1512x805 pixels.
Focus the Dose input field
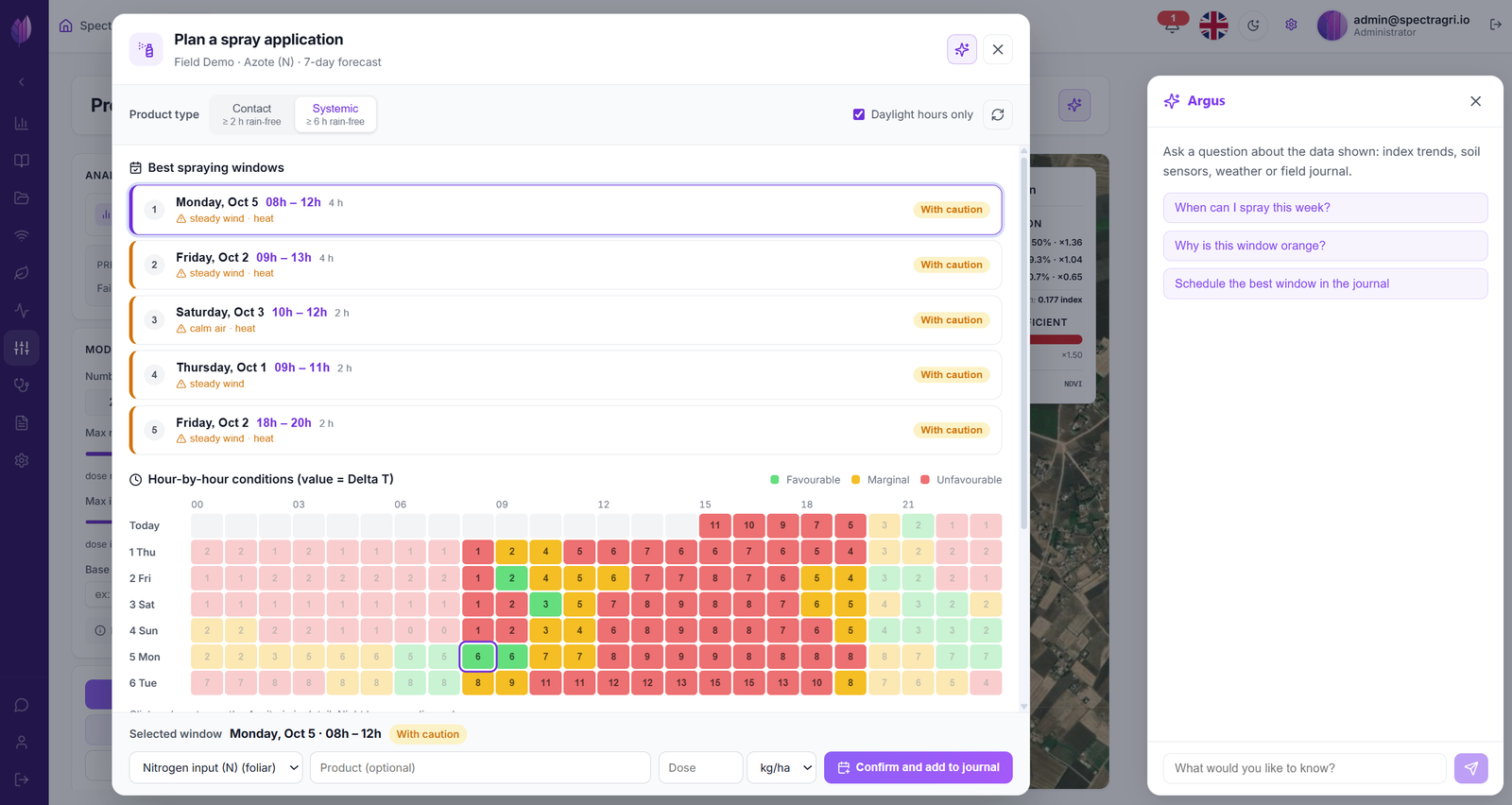pos(700,767)
